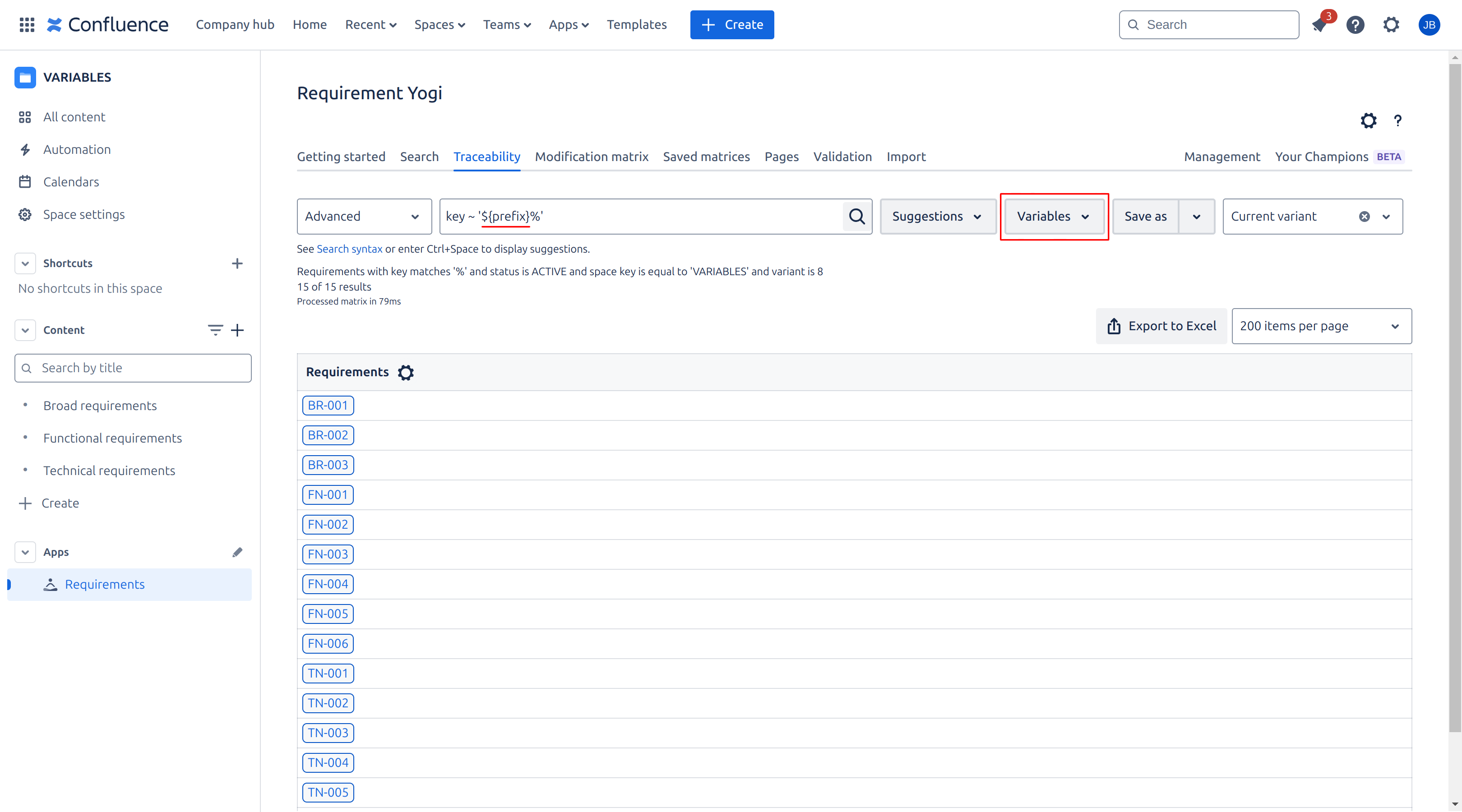
Task: Open the Saved matrices tab
Action: (x=706, y=157)
